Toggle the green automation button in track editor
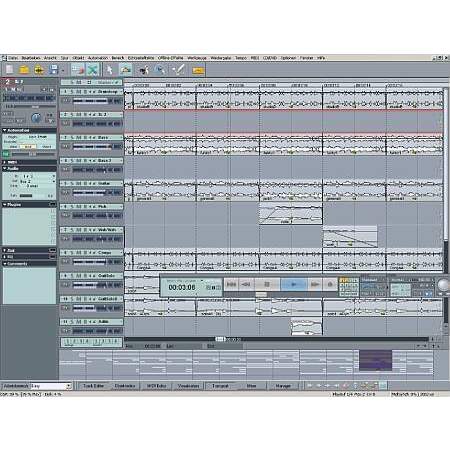Screen dimensions: 450x450 tap(6, 154)
